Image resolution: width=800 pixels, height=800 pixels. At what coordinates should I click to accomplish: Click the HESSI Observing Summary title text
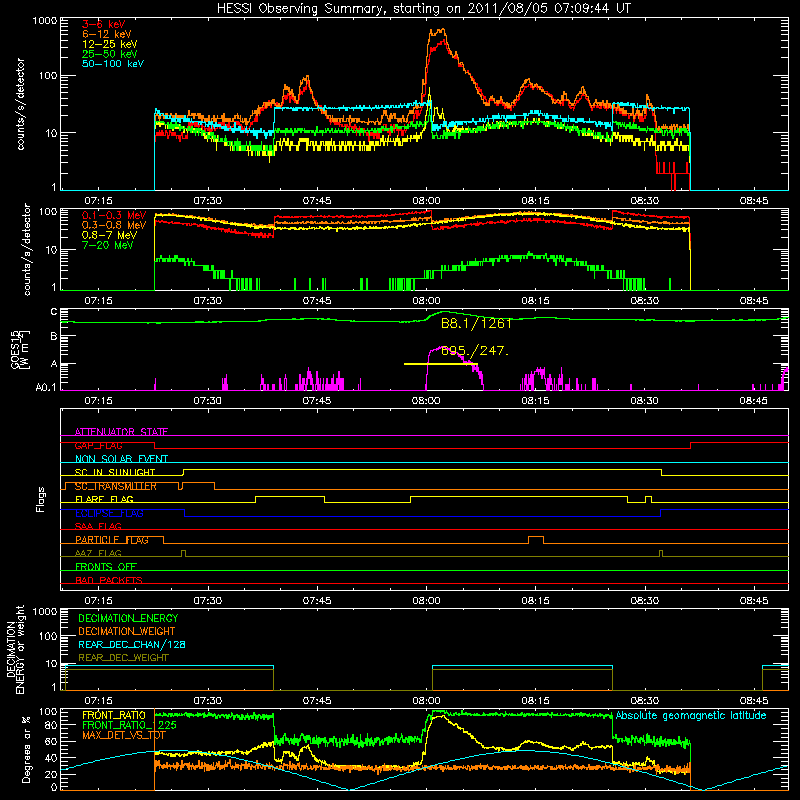(x=423, y=9)
